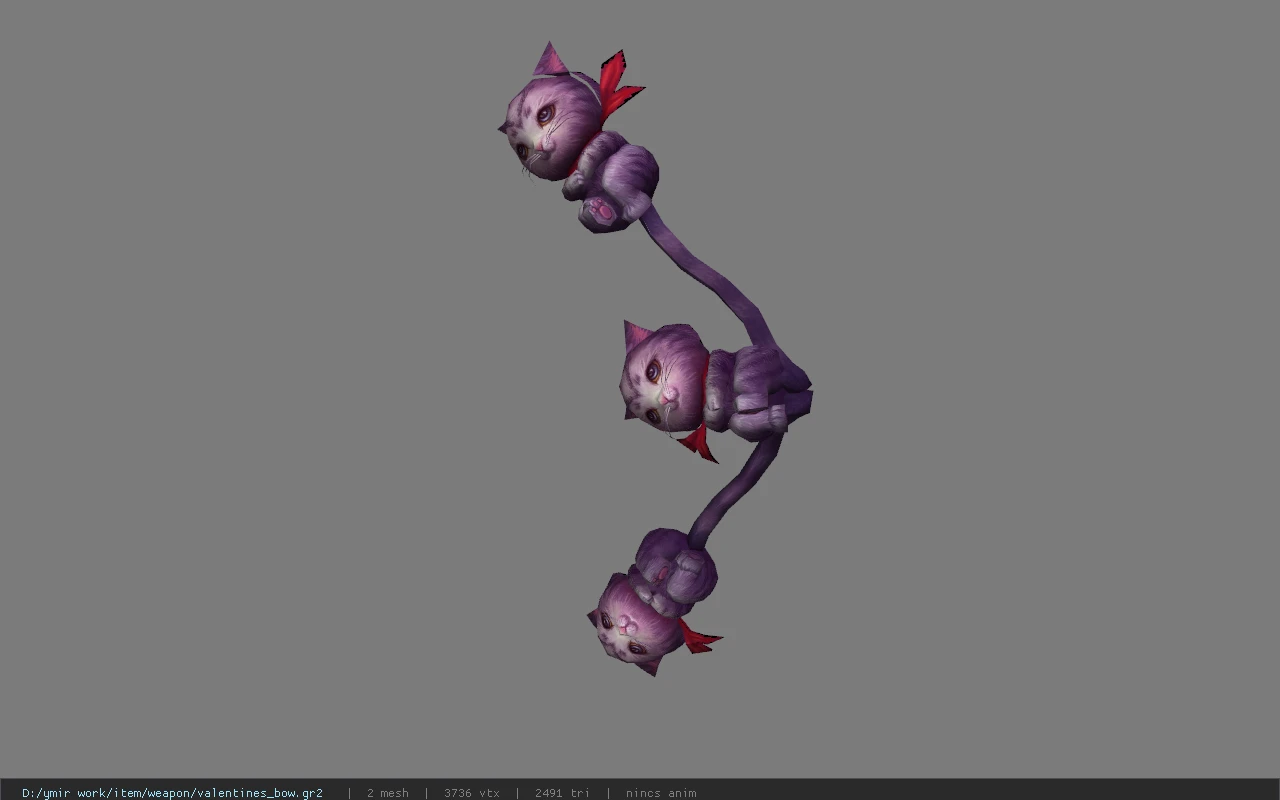Click the "2 mesh" status bar entry
1280x800 pixels.
(388, 793)
